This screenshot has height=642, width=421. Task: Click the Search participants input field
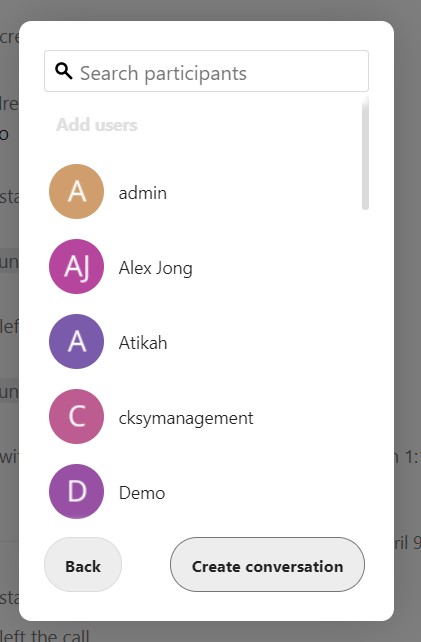pos(206,71)
